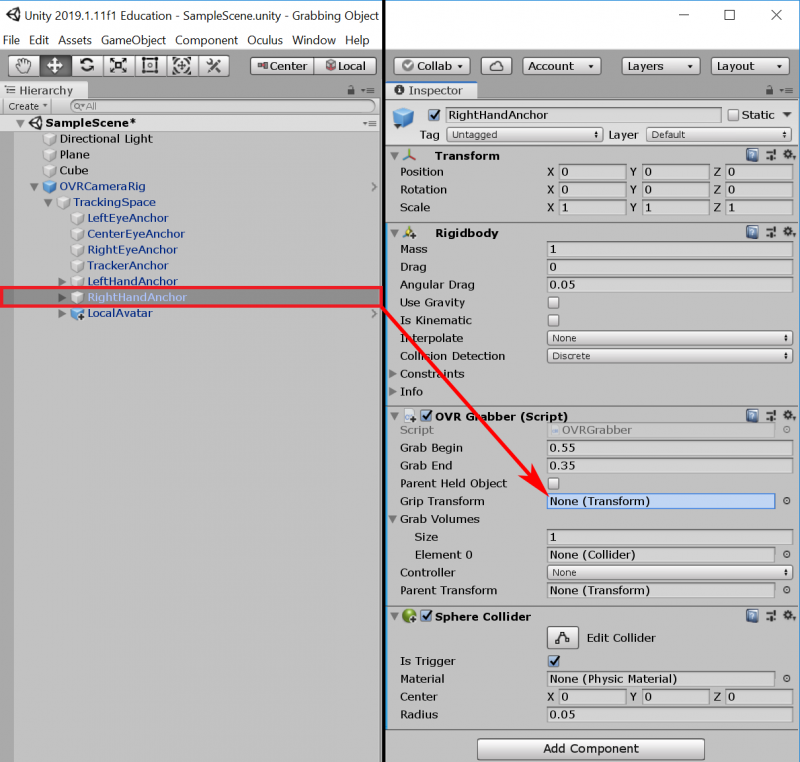Collapse the Grab Volumes list

click(393, 519)
